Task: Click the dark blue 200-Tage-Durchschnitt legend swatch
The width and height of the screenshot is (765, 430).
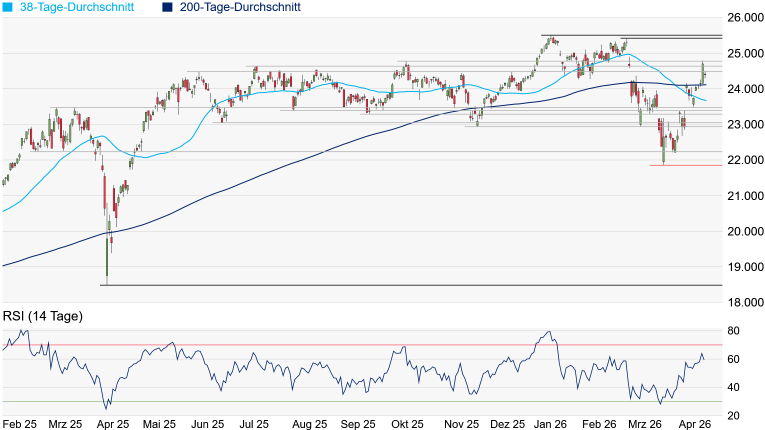Action: [x=167, y=7]
